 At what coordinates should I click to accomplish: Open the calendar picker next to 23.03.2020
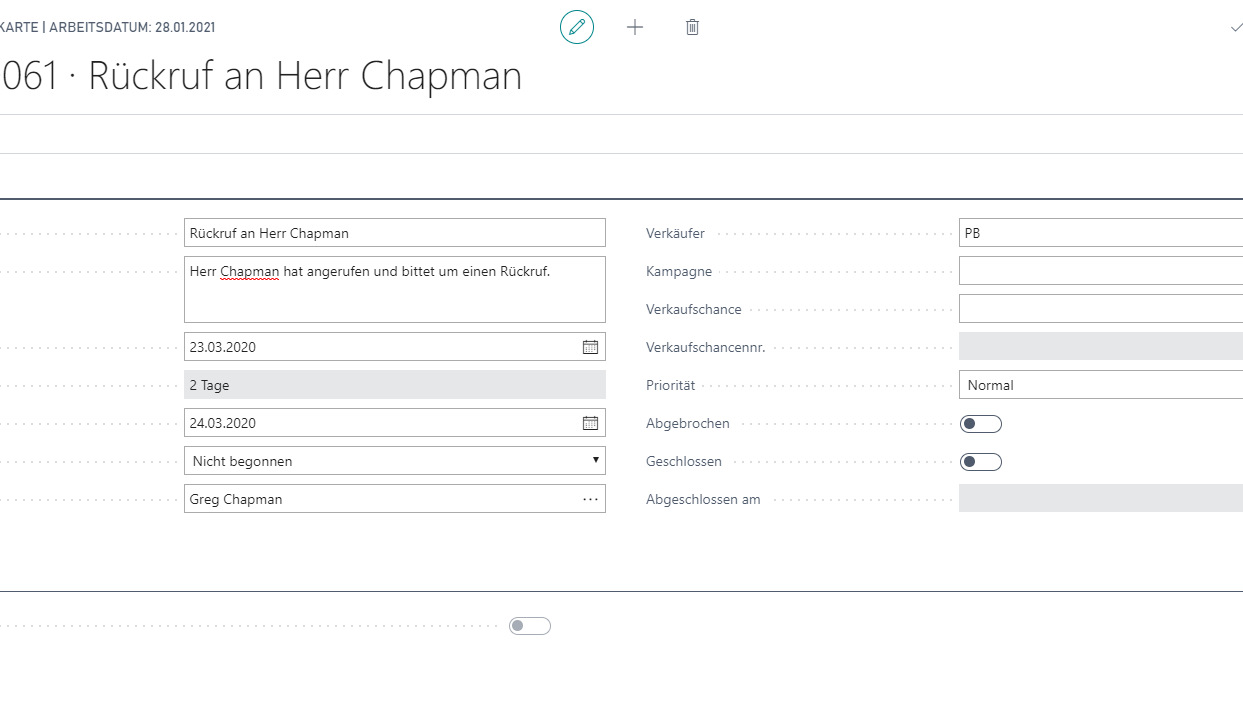[x=592, y=346]
